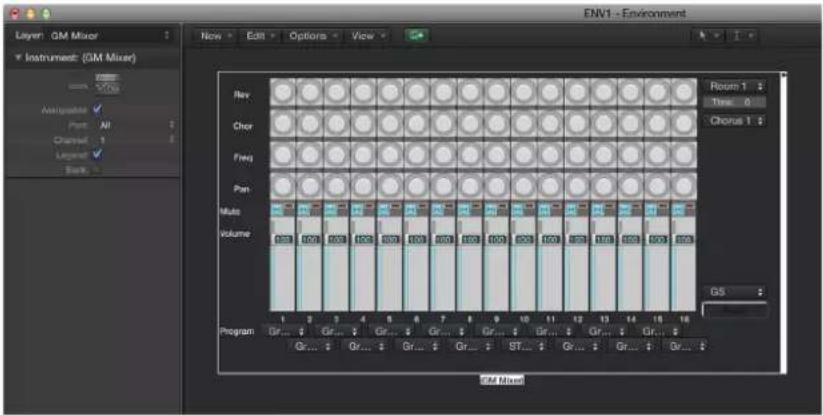This screenshot has height=415, width=823.
Task: Open the channel 2 Program dropdown
Action: pyautogui.click(x=312, y=346)
